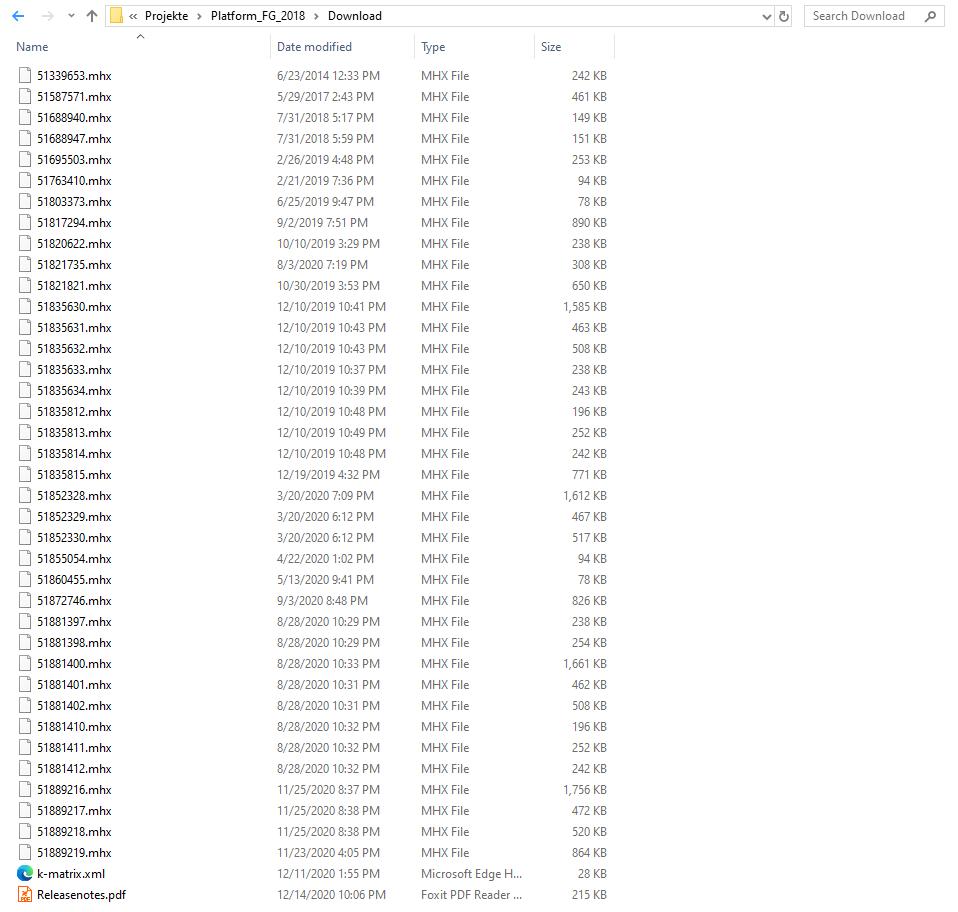
Task: Select file name 51835633.mhx
Action: [x=74, y=370]
